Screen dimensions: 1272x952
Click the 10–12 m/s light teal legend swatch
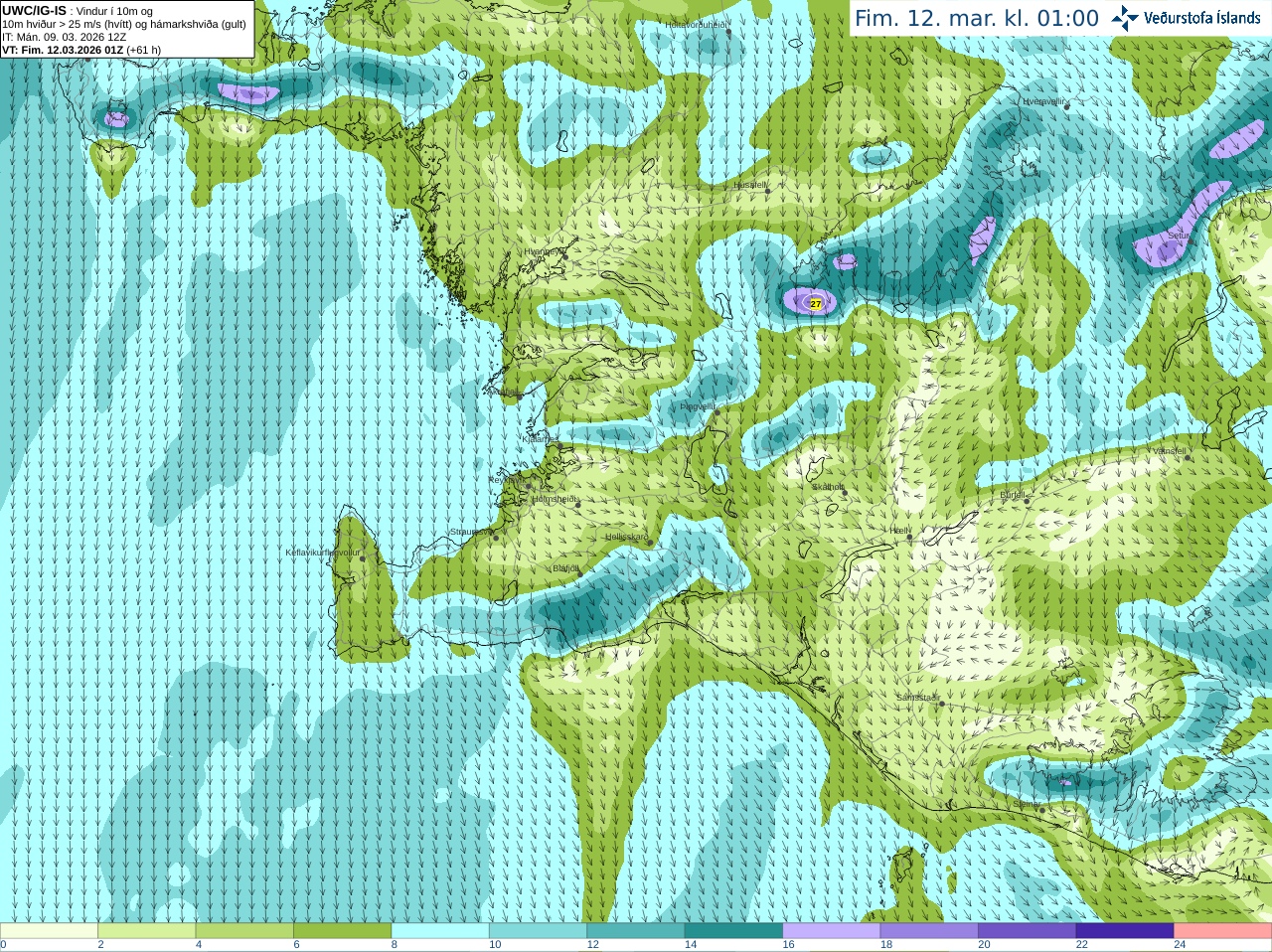(x=538, y=931)
